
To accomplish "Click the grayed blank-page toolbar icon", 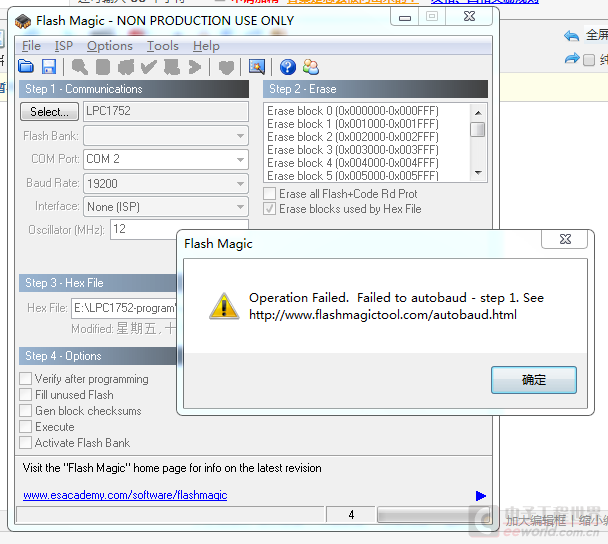I will (x=103, y=67).
